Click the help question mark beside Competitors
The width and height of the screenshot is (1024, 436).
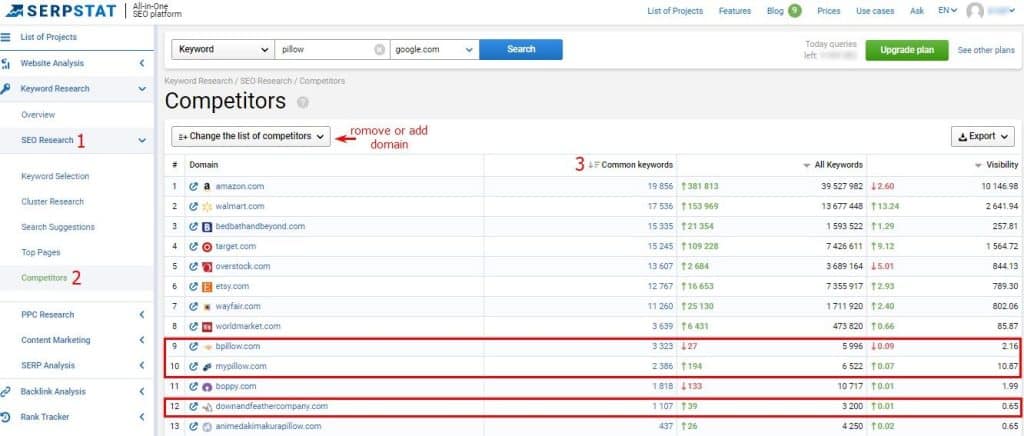coord(302,103)
